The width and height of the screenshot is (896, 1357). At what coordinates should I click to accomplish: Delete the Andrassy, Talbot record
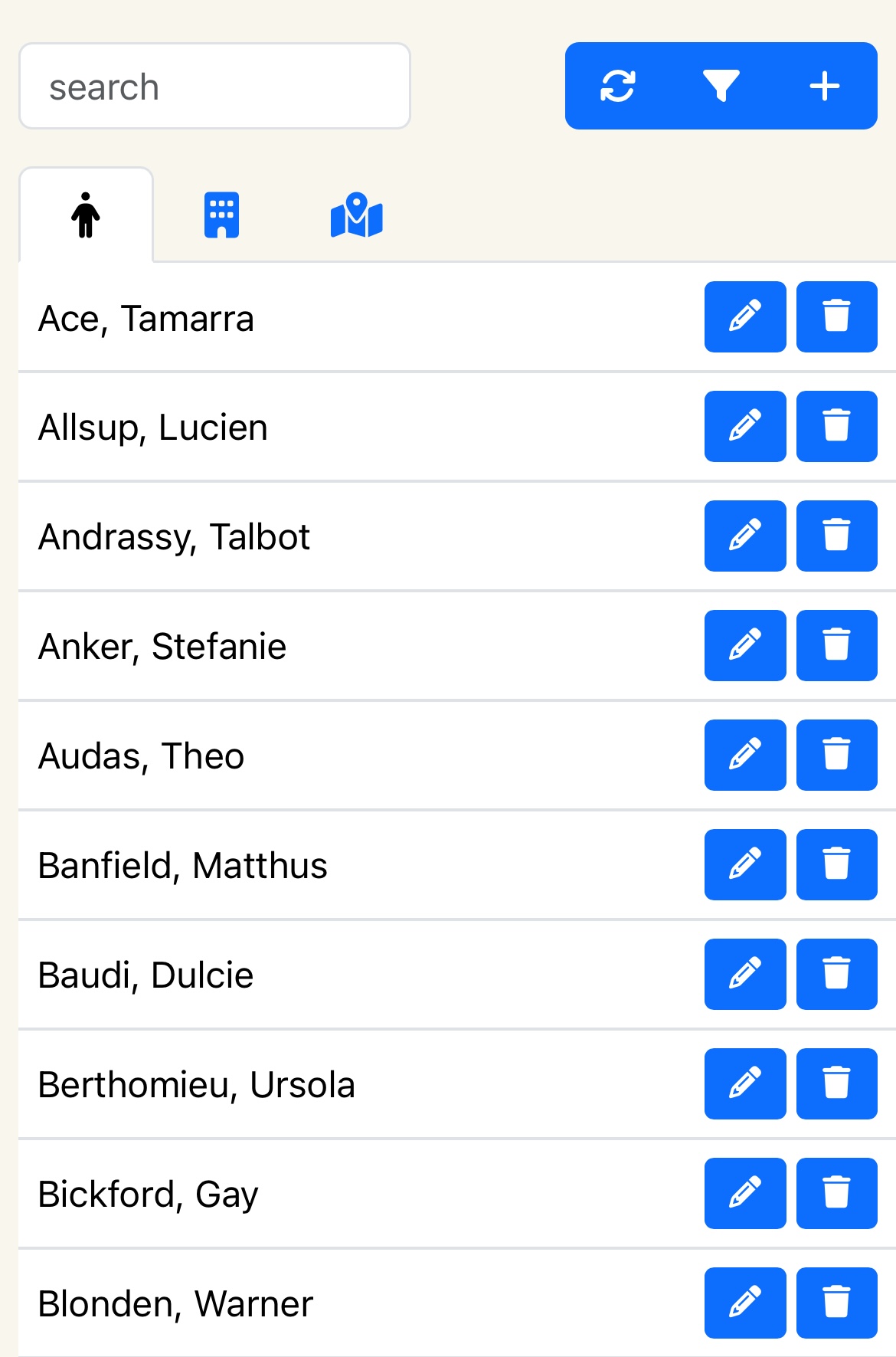click(836, 536)
